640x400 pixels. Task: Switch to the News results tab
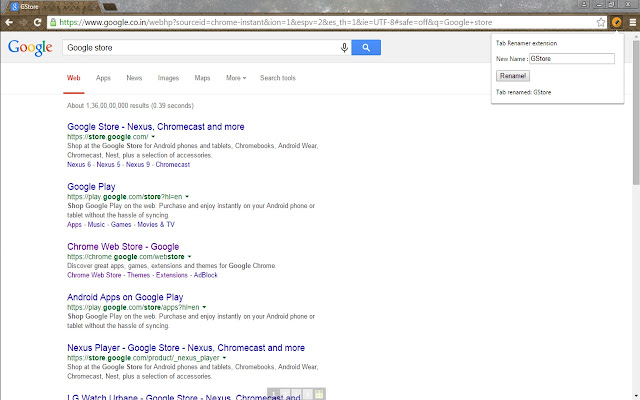[134, 78]
